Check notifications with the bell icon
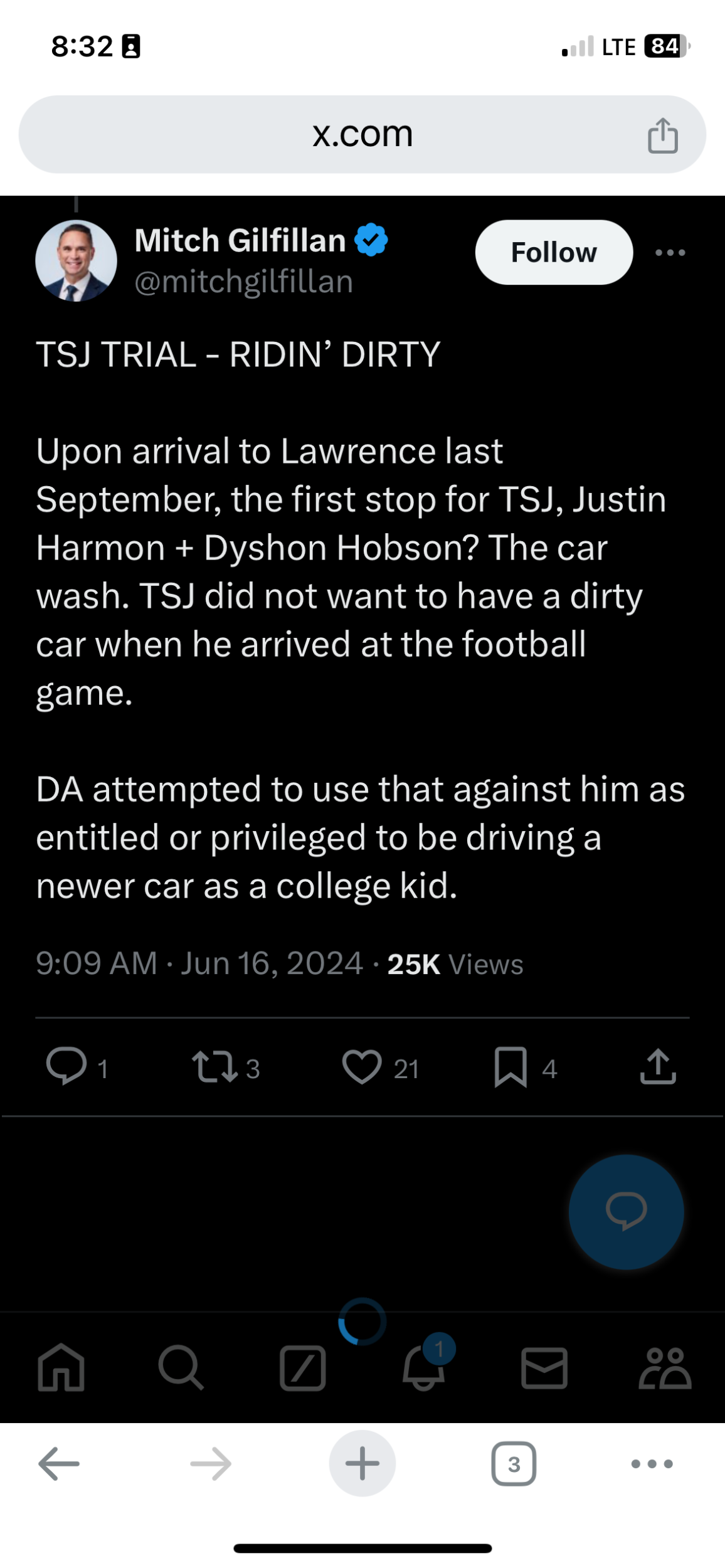The image size is (725, 1568). (424, 1368)
